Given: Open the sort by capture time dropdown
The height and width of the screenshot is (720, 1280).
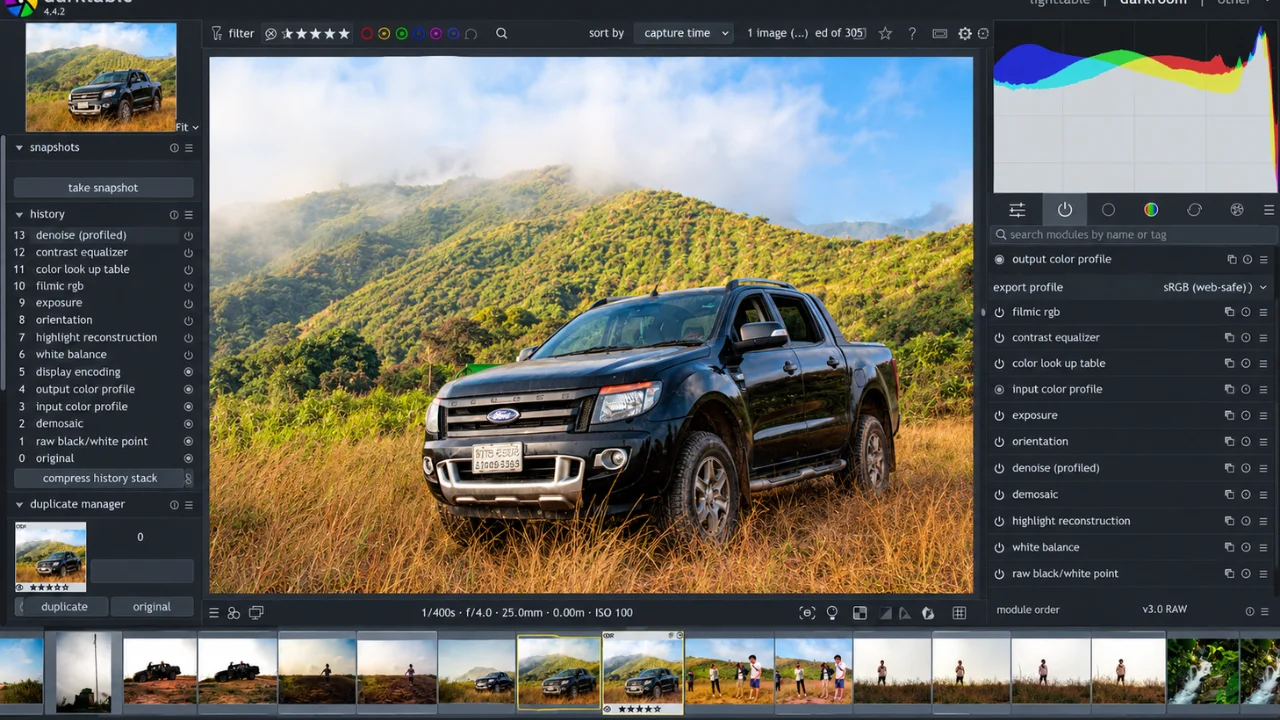Looking at the screenshot, I should pos(684,33).
